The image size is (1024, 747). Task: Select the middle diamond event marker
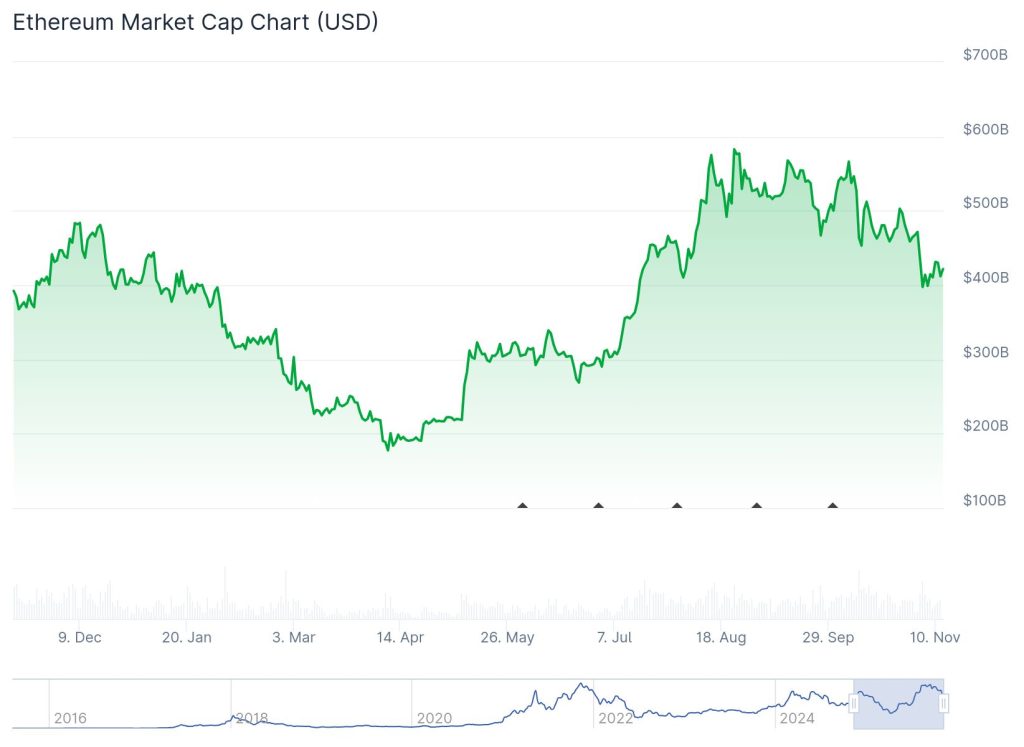(x=677, y=505)
